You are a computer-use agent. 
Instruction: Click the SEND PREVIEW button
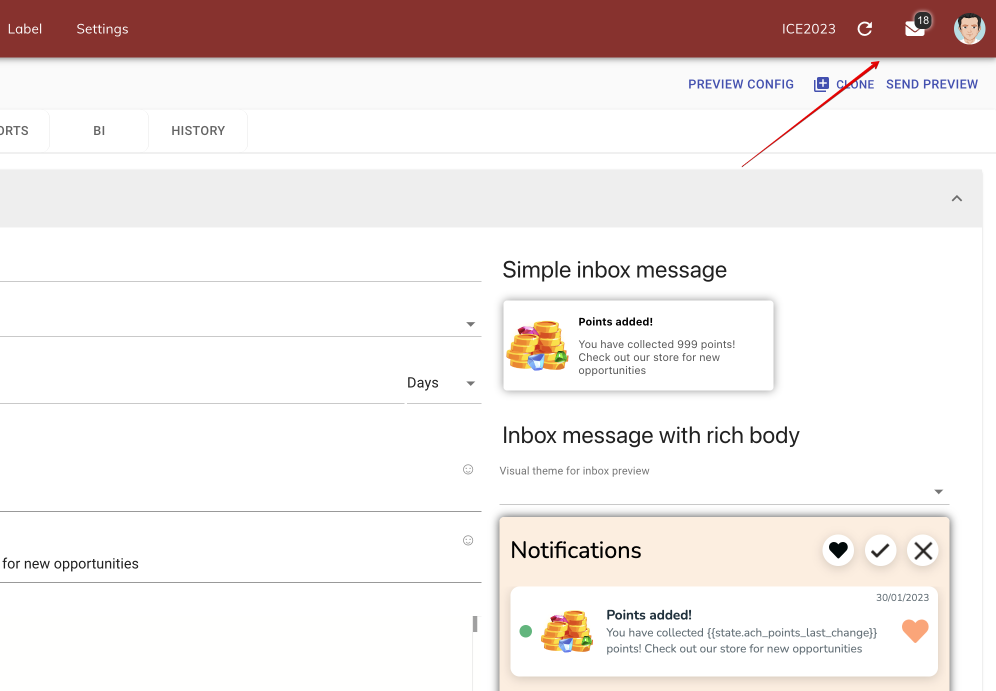click(x=932, y=85)
